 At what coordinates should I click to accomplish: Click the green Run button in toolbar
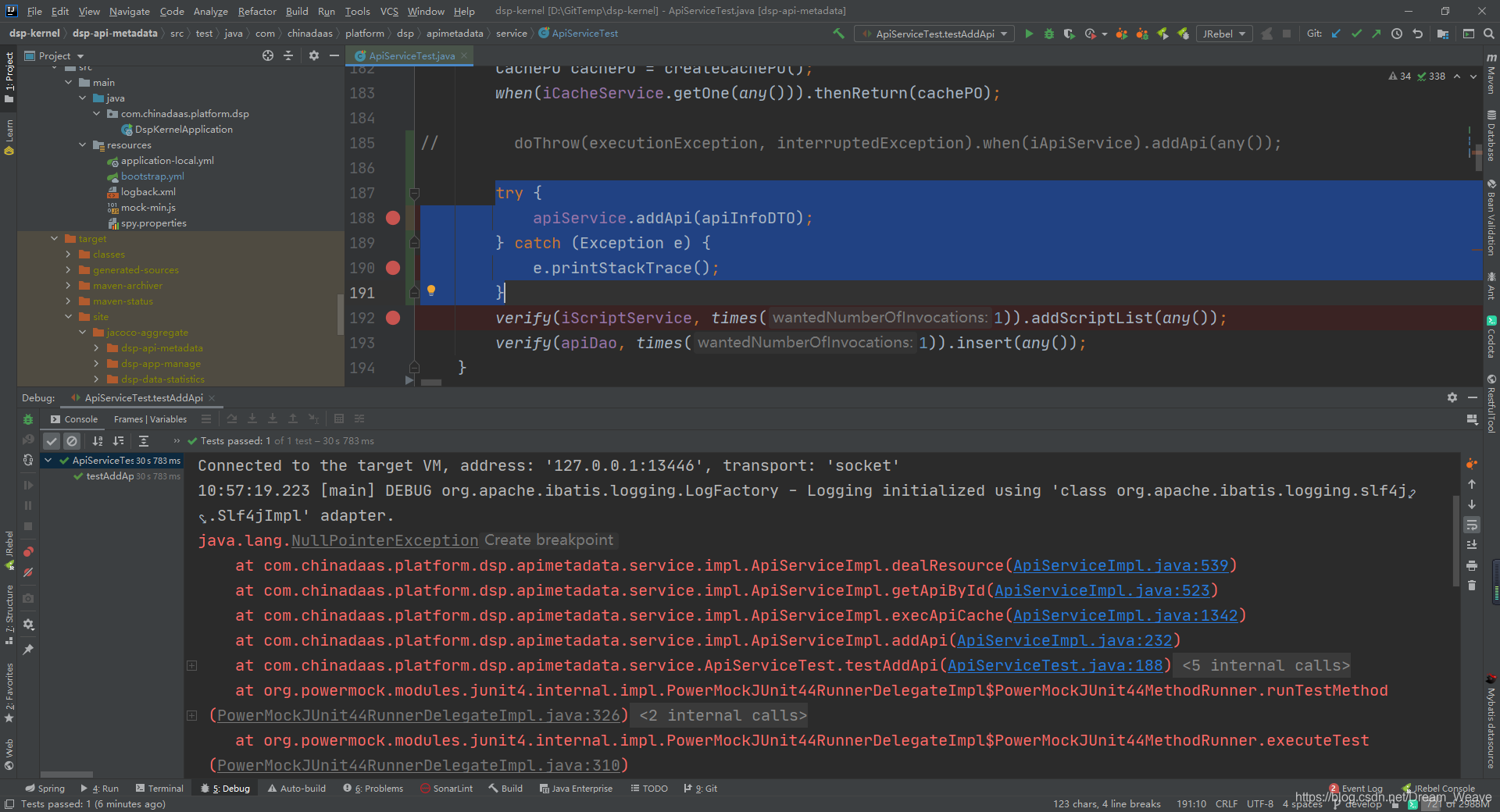pyautogui.click(x=1029, y=34)
